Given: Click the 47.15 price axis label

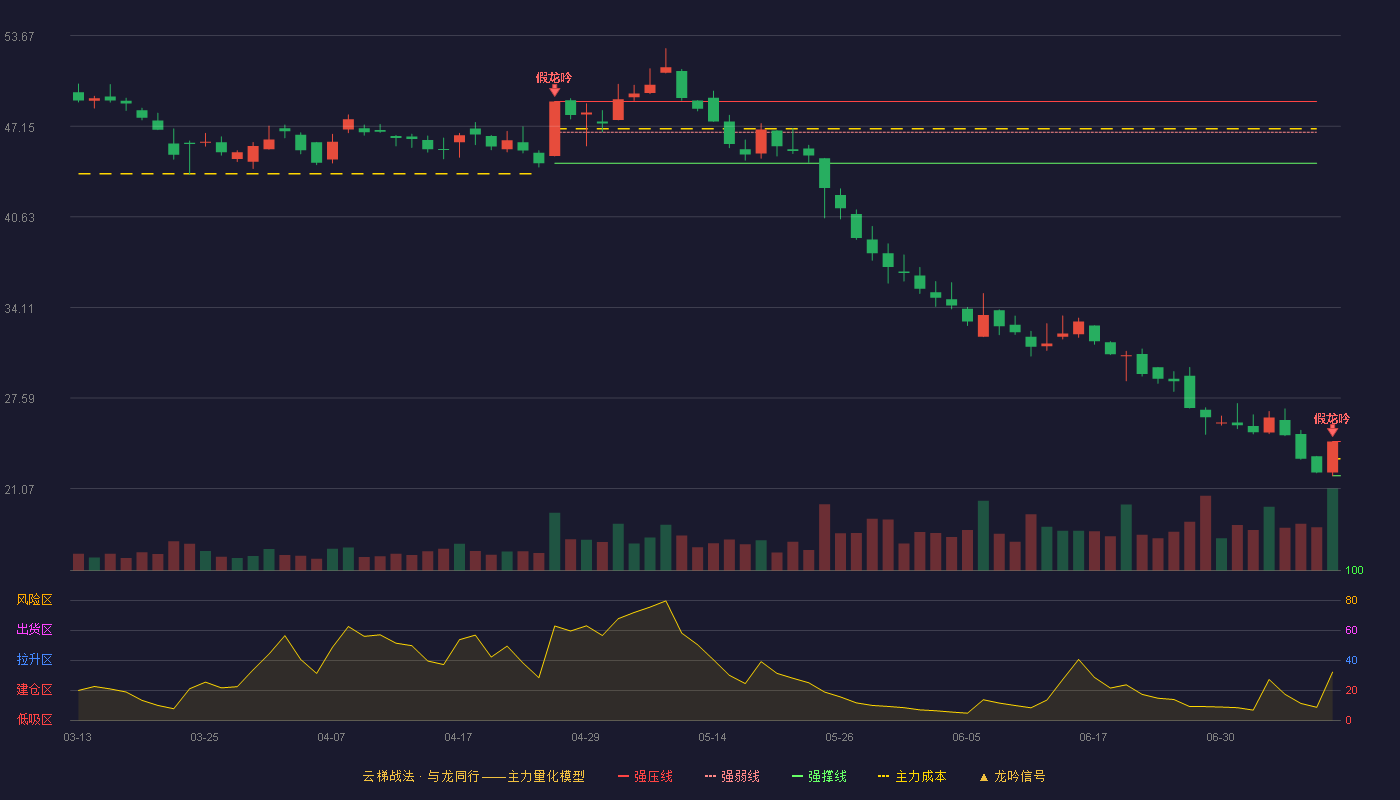Looking at the screenshot, I should click(19, 128).
